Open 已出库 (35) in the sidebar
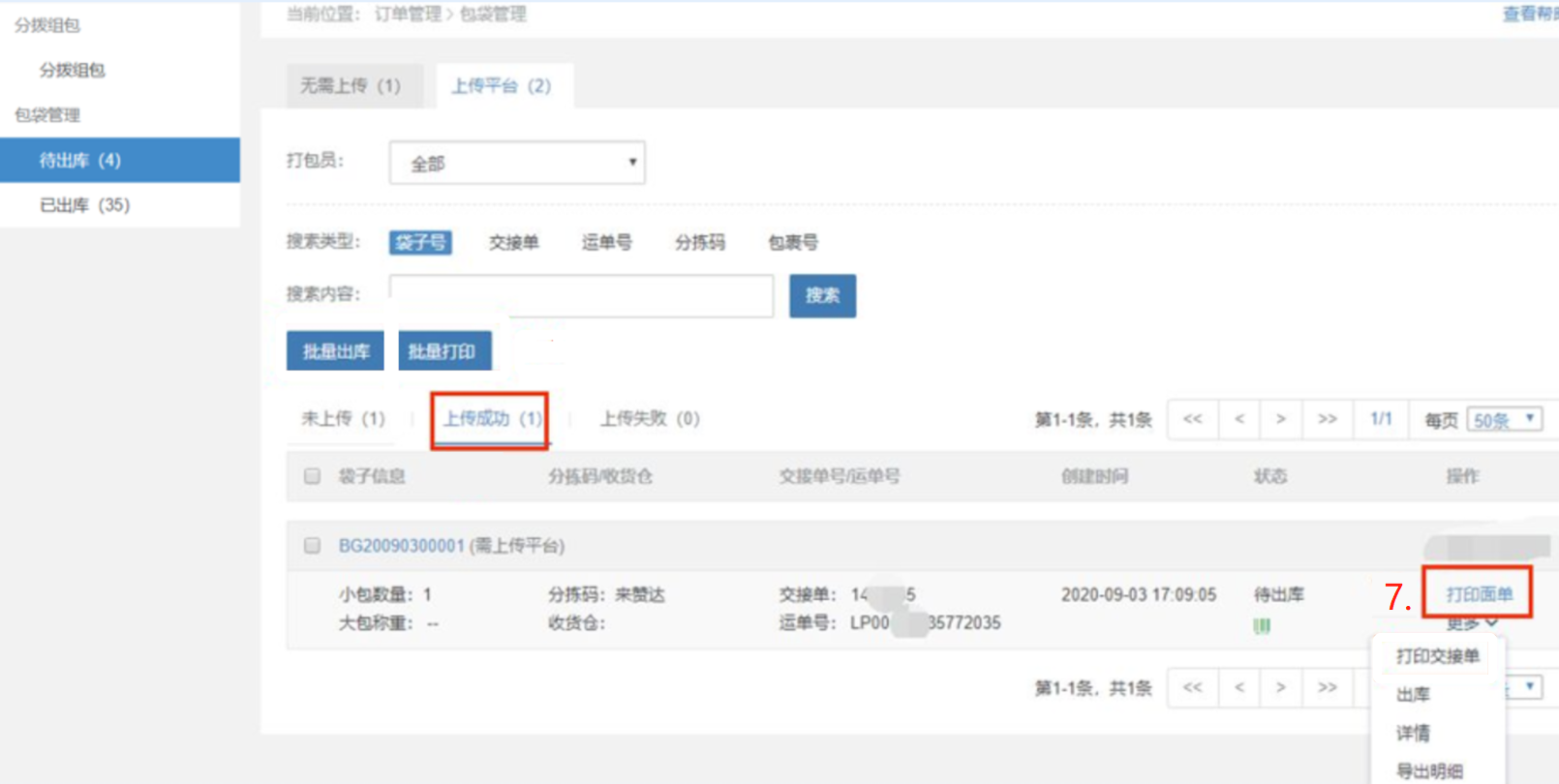The width and height of the screenshot is (1559, 784). click(x=84, y=205)
